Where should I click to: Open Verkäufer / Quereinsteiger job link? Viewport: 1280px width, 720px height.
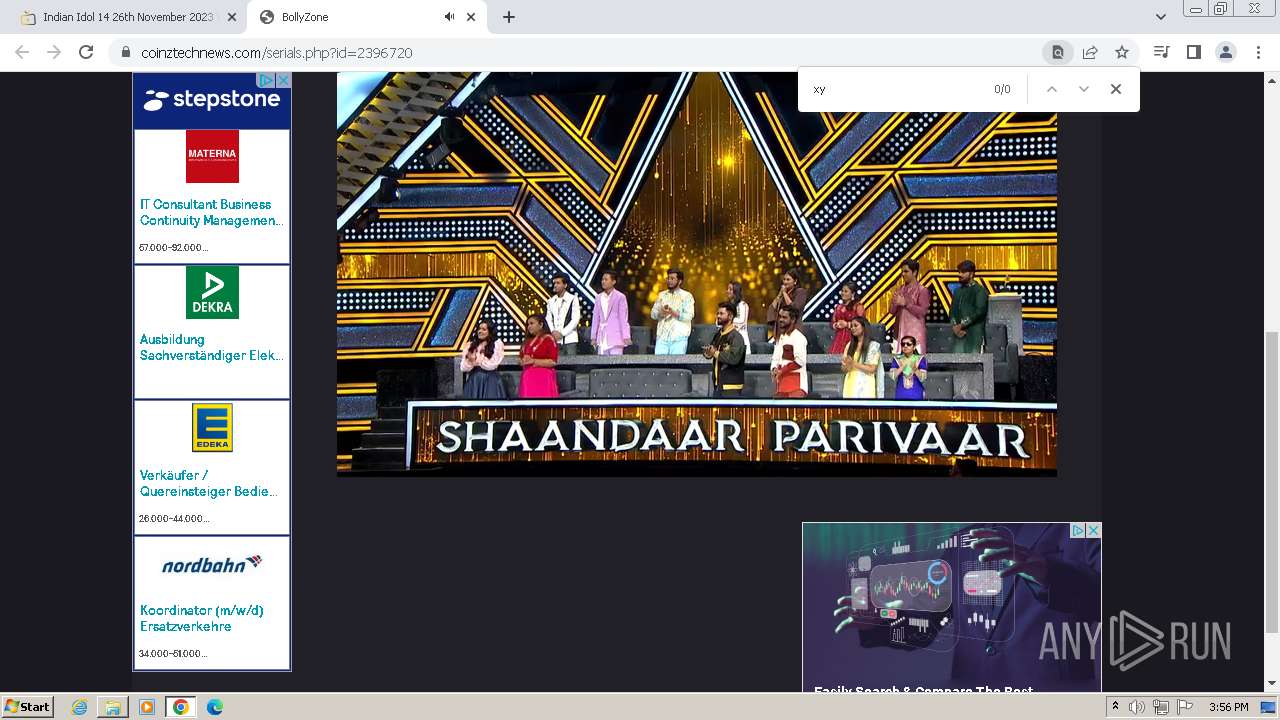(x=208, y=483)
